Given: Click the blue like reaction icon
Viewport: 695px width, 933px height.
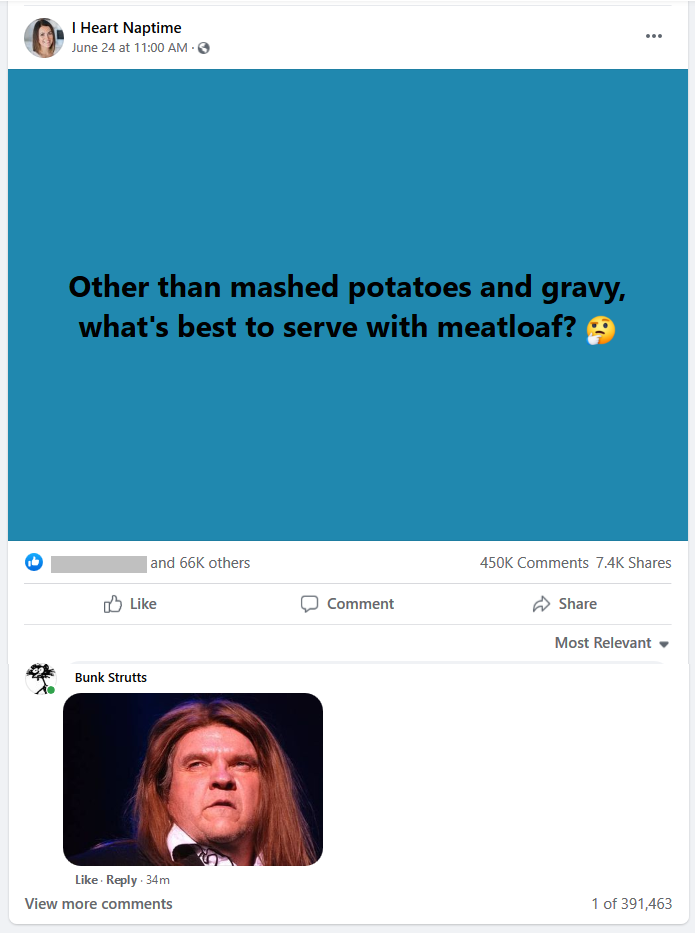Looking at the screenshot, I should [34, 563].
